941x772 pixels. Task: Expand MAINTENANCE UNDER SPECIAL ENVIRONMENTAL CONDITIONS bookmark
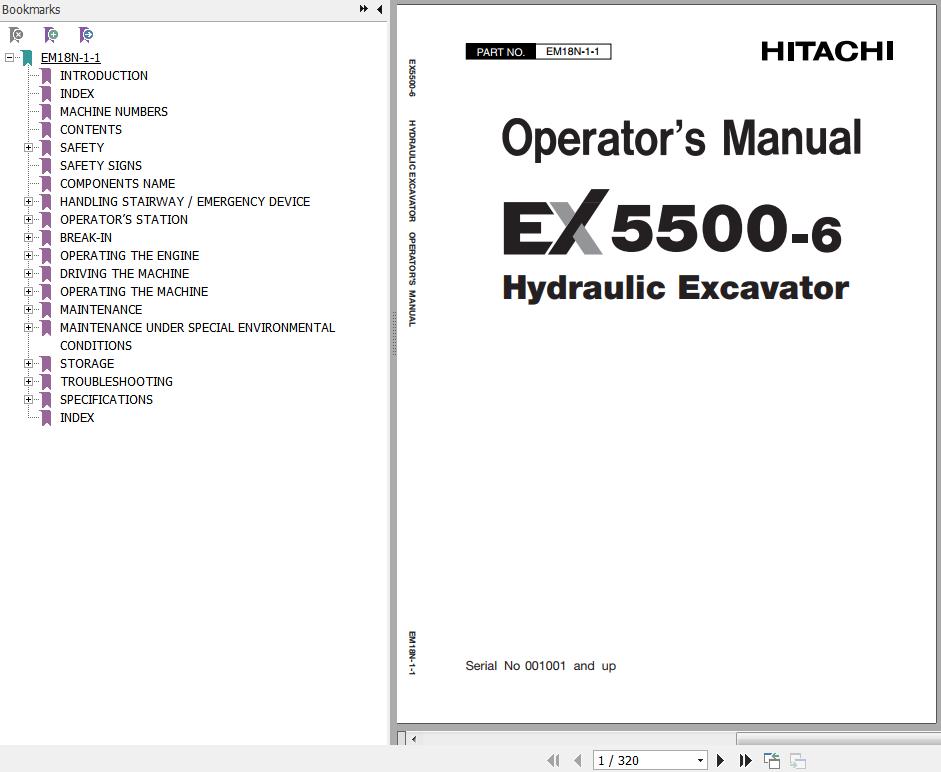28,328
